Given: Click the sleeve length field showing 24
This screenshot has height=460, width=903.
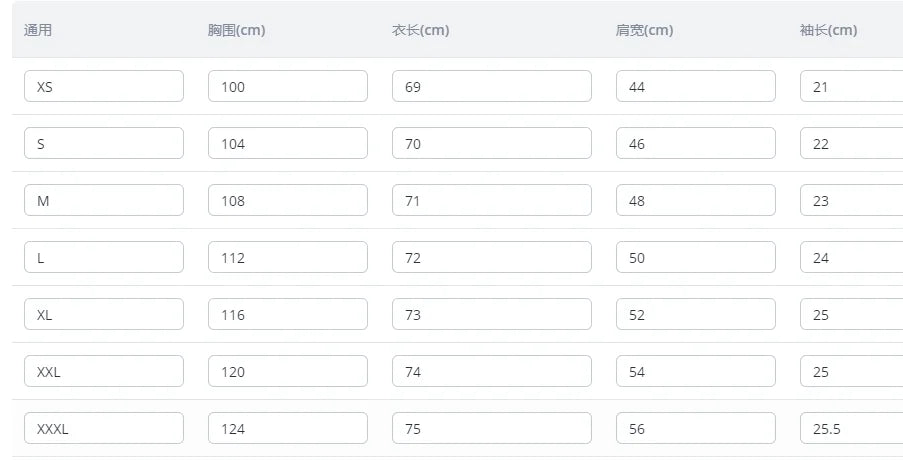Looking at the screenshot, I should click(x=851, y=257).
